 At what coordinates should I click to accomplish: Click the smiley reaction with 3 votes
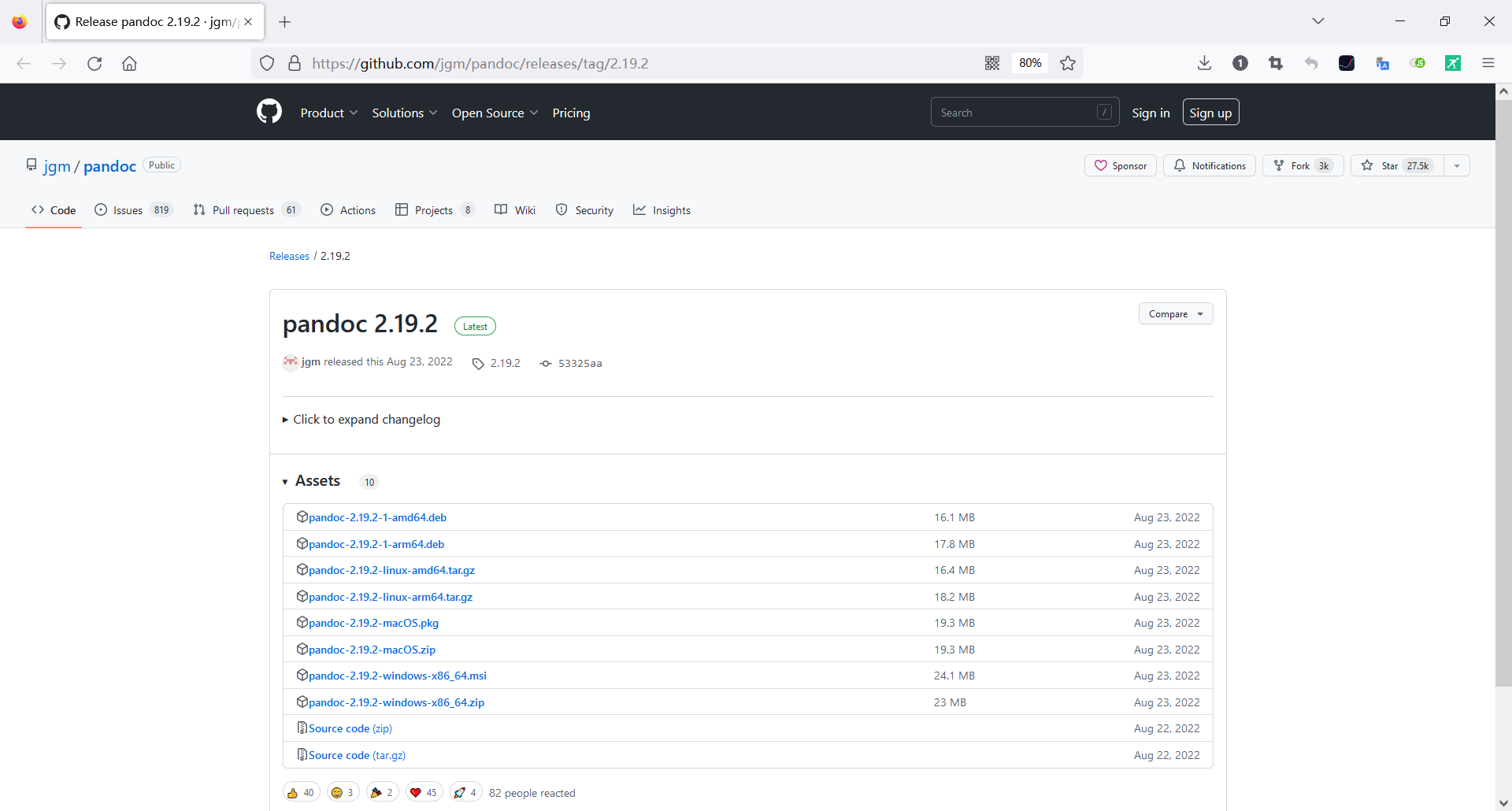point(343,793)
